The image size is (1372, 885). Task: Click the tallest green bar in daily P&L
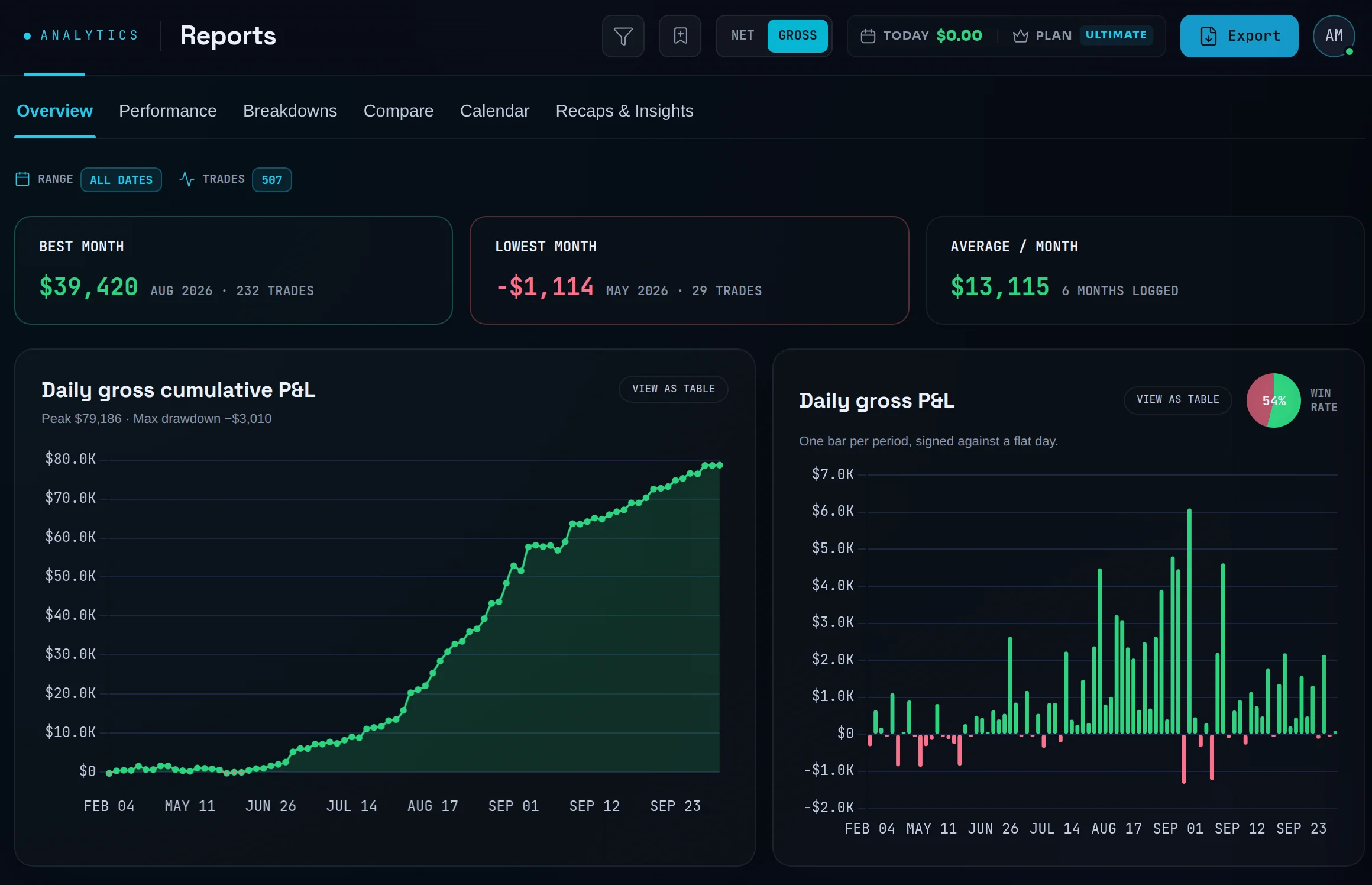(x=1189, y=621)
